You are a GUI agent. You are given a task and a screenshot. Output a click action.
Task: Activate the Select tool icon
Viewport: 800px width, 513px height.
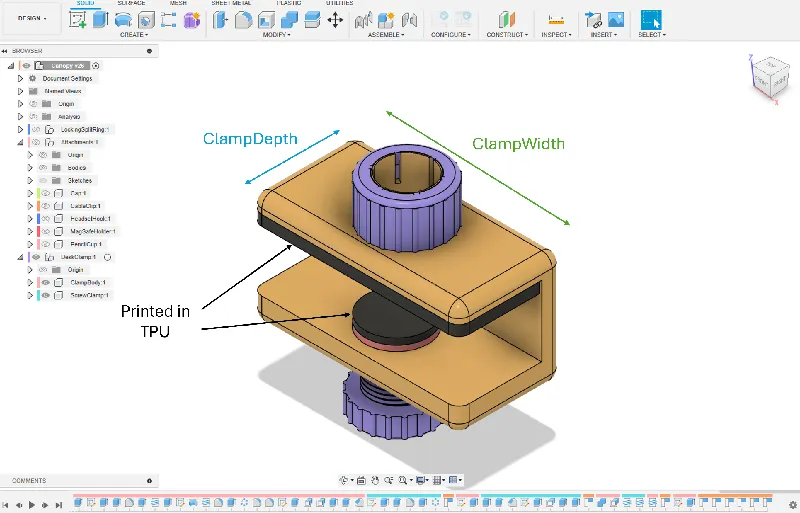tap(650, 19)
